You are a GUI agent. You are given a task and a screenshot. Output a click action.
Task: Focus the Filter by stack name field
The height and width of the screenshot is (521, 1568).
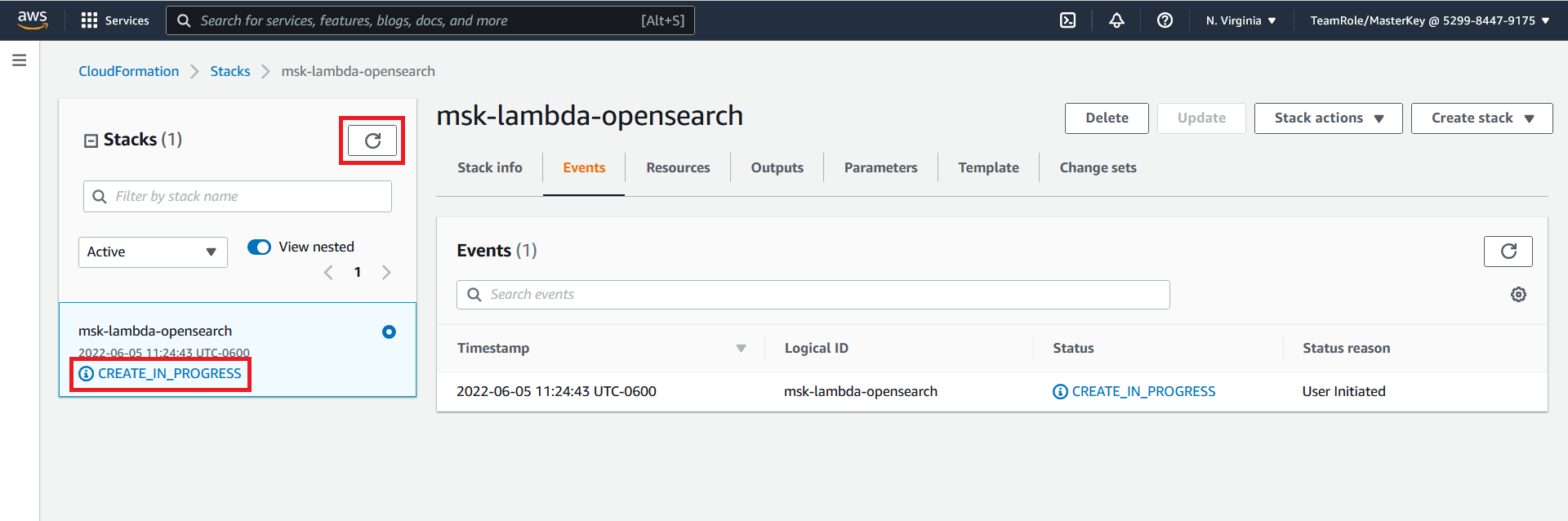[238, 197]
